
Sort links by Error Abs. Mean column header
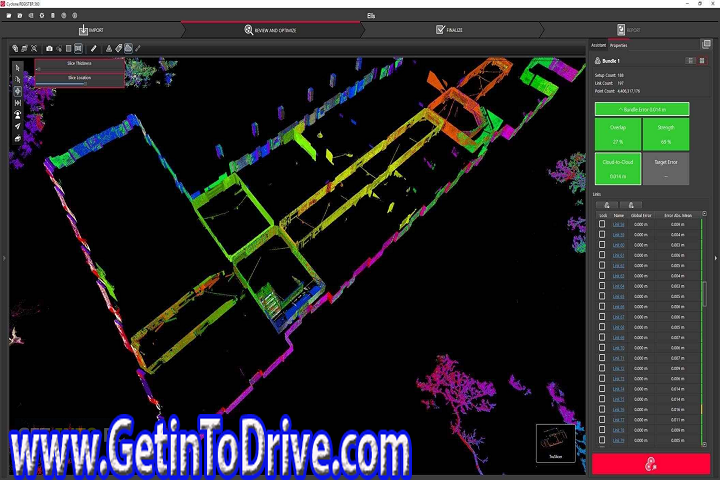(678, 215)
